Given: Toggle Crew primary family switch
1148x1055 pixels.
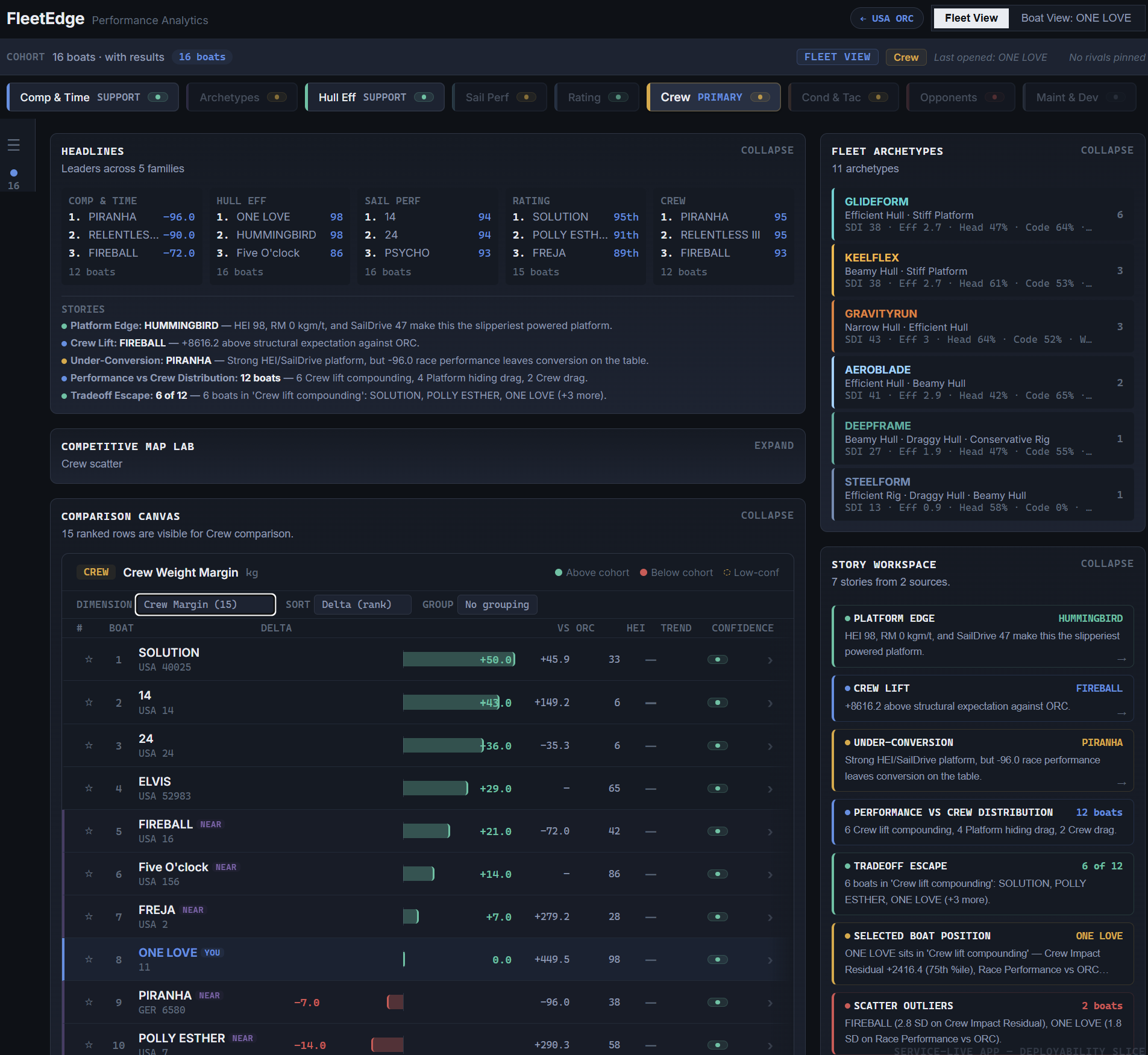Looking at the screenshot, I should (760, 97).
